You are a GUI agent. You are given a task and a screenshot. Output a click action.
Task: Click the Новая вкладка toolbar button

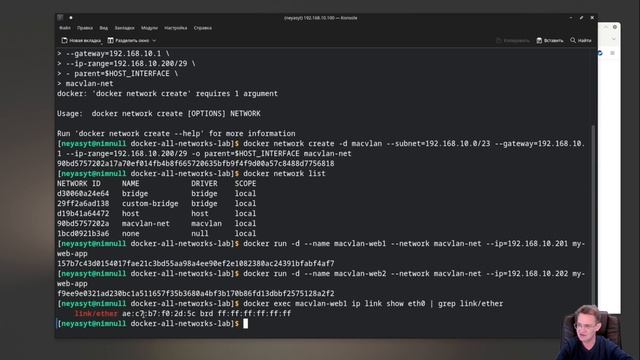click(81, 40)
